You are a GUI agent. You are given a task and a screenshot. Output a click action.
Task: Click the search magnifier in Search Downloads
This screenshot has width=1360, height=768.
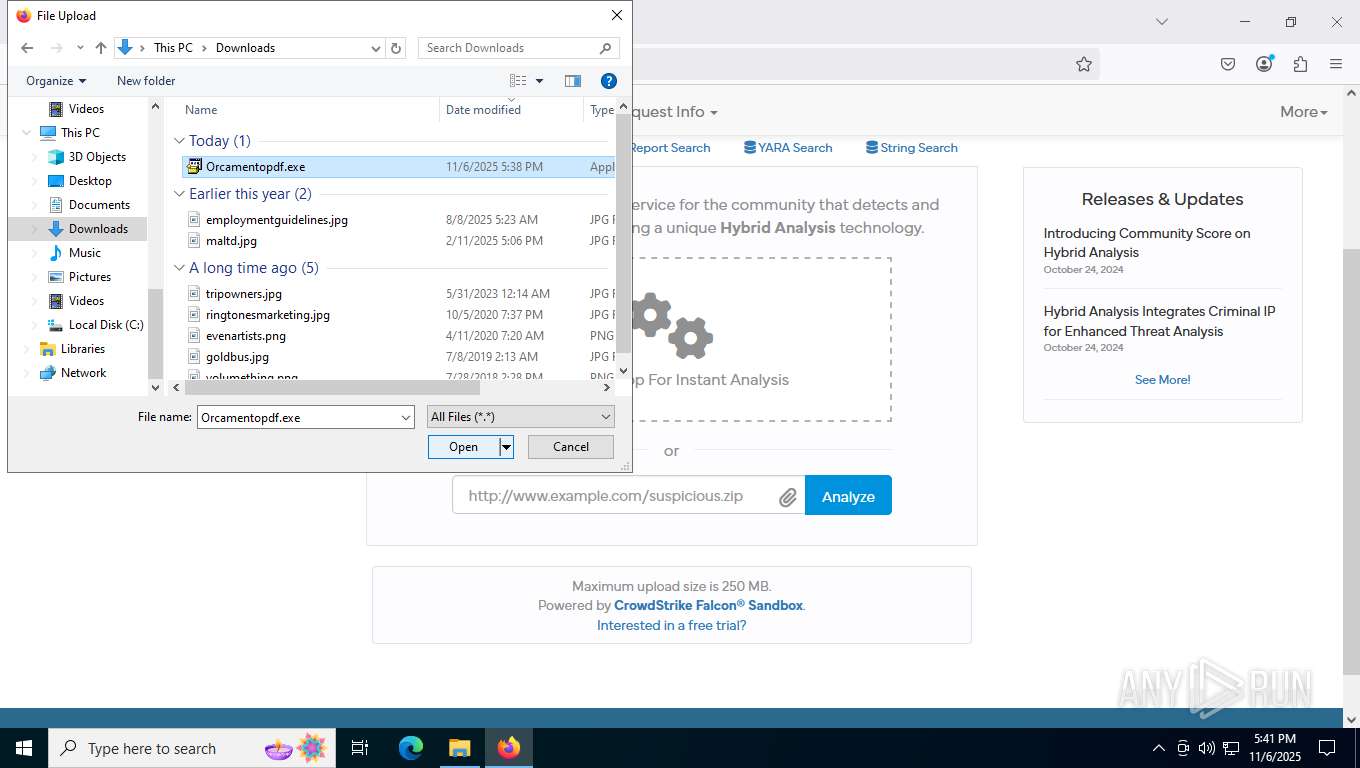pos(605,48)
